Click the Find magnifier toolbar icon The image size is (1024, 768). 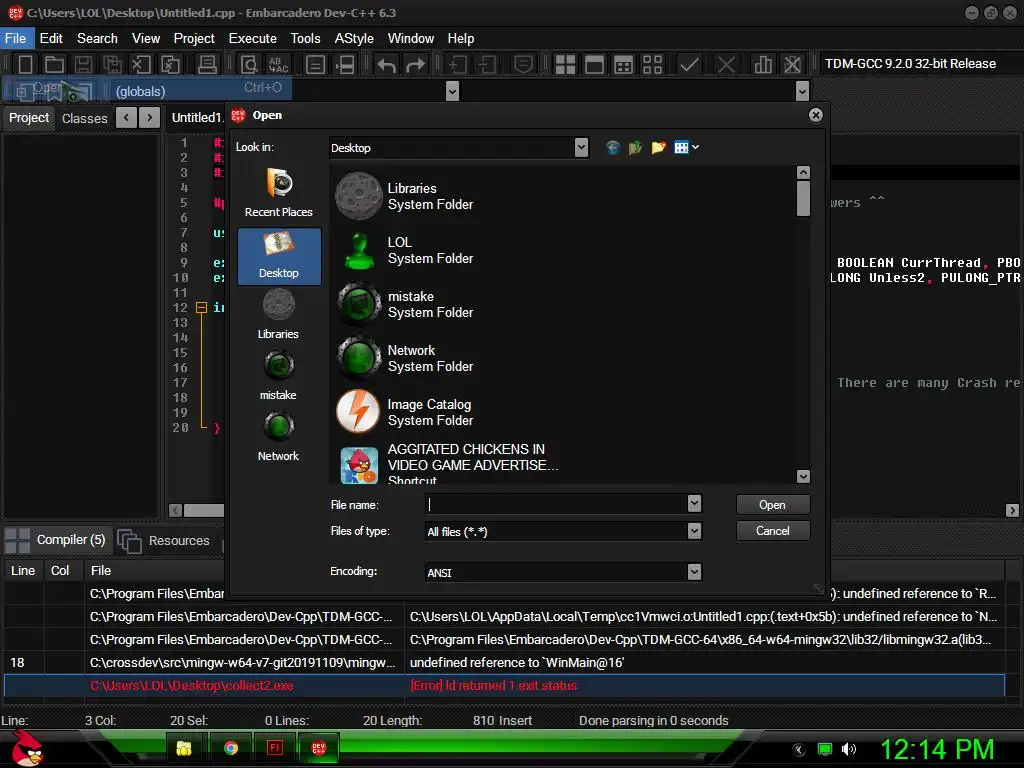[248, 64]
